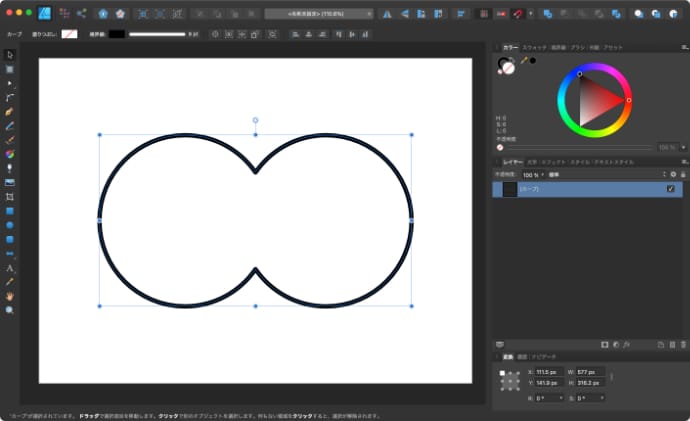Click the Flip Horizontal toolbar icon
Image resolution: width=690 pixels, height=421 pixels.
point(386,14)
